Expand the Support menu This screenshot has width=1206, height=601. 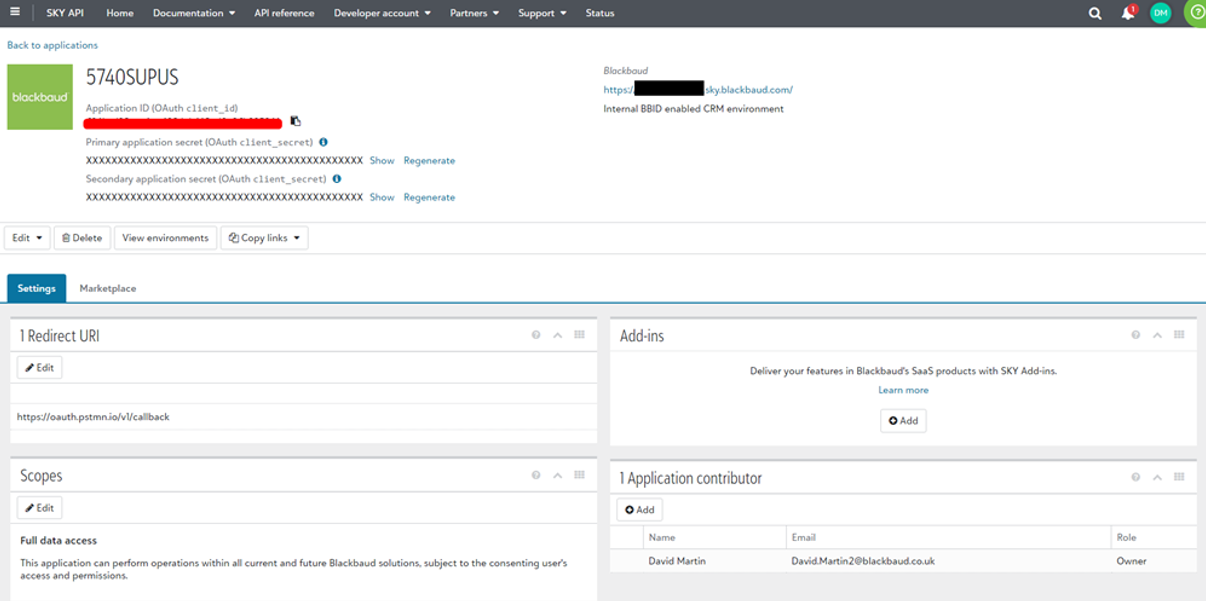point(542,13)
